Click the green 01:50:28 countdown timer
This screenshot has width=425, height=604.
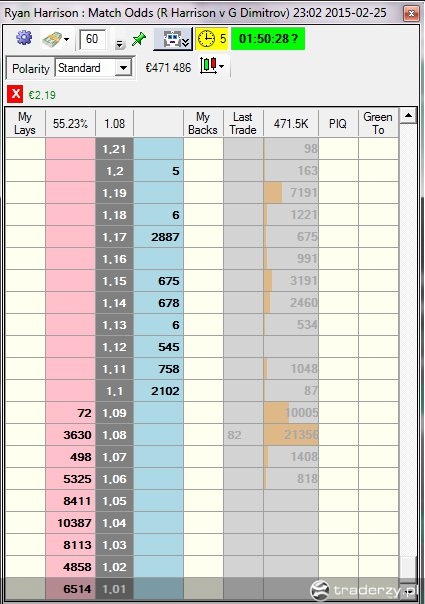(268, 39)
